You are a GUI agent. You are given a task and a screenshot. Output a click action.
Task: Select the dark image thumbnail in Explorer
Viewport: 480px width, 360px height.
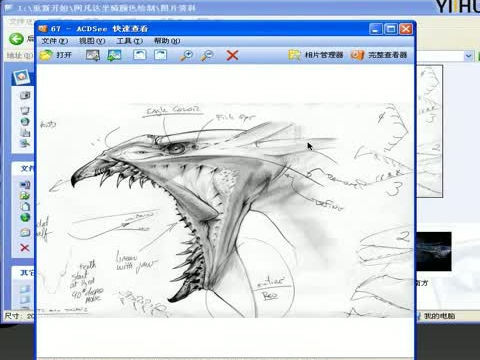point(434,251)
